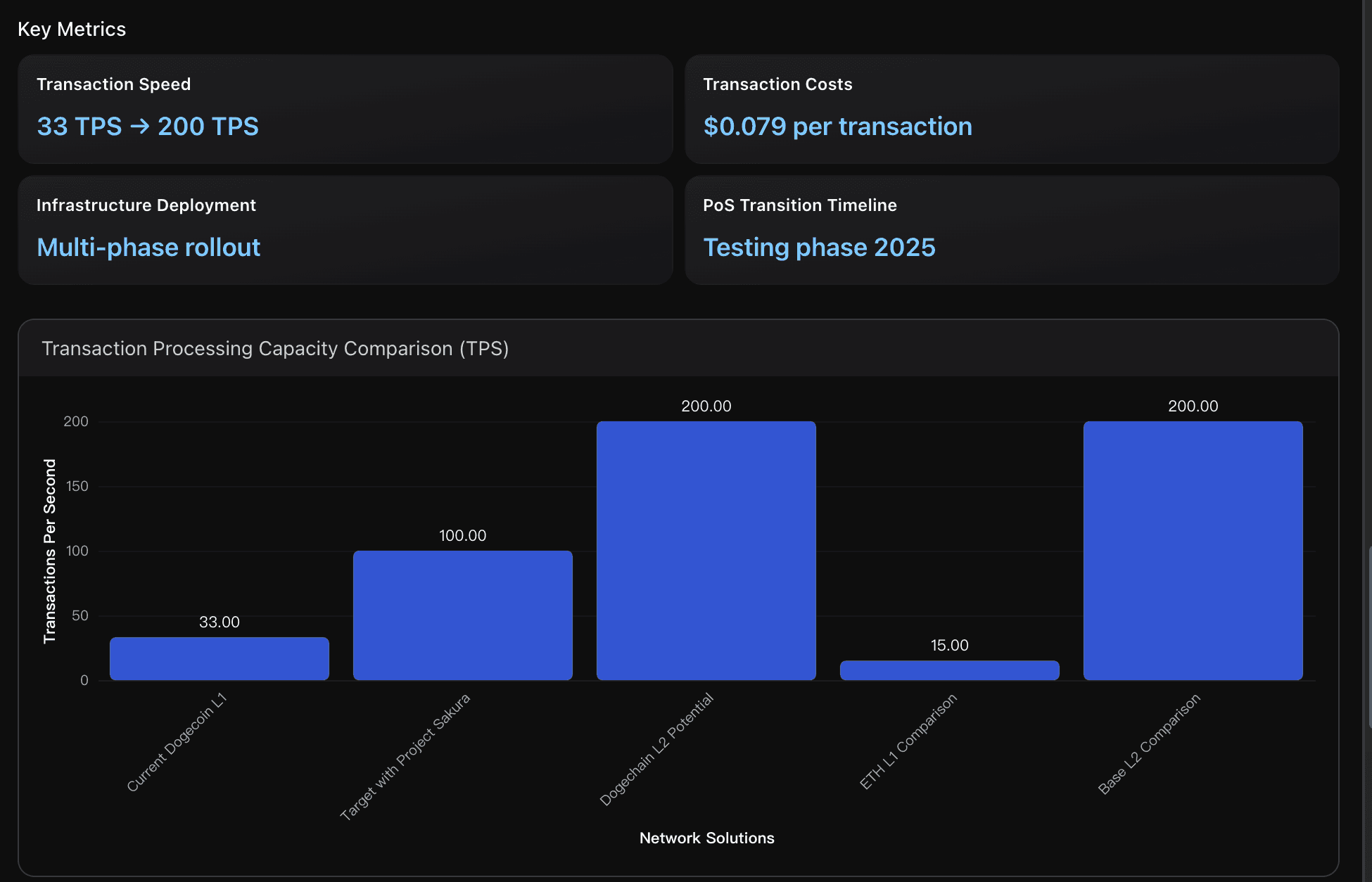This screenshot has width=1372, height=882.
Task: Click the PoS Transition Timeline card
Action: coord(1011,230)
